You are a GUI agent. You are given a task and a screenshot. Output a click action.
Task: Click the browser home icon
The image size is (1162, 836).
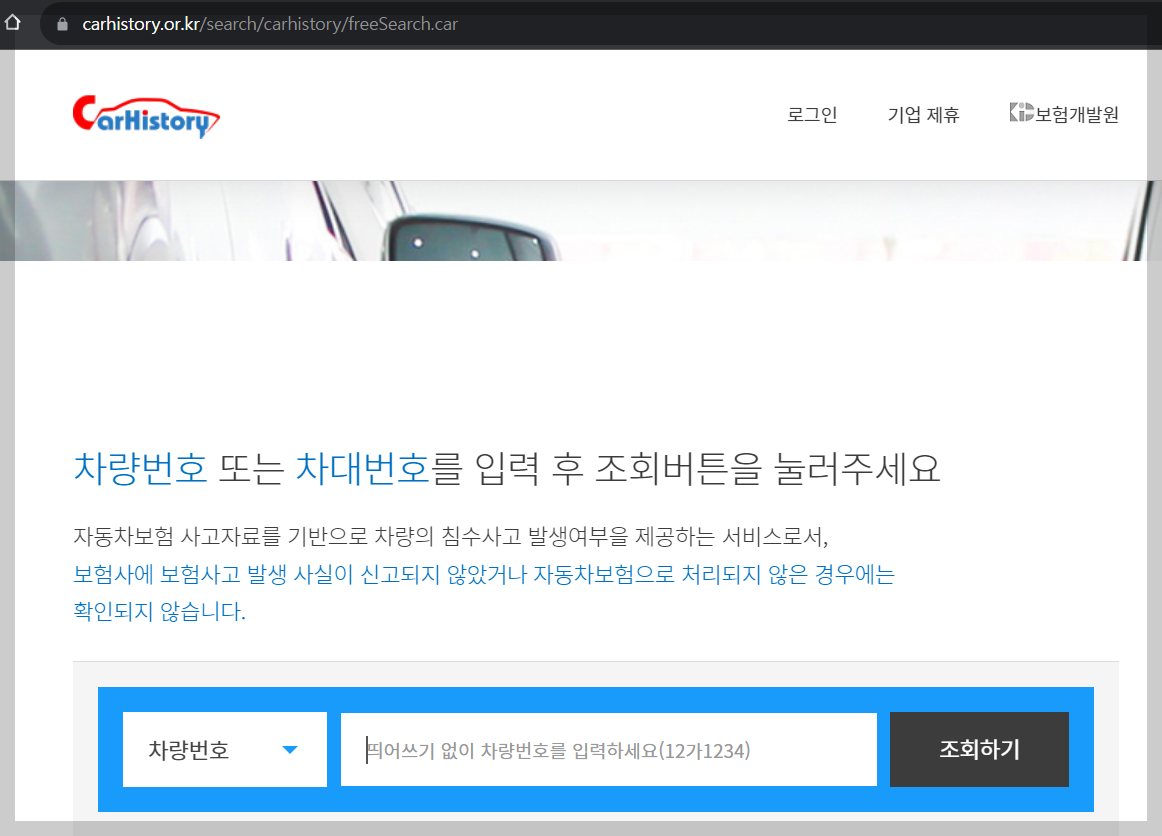tap(13, 23)
